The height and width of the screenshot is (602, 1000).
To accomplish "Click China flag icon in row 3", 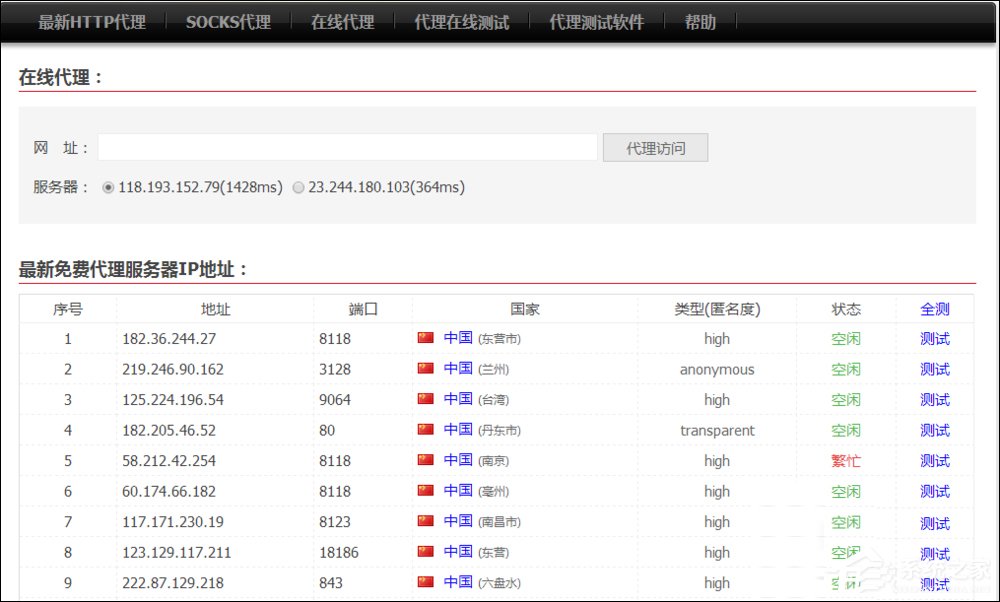I will coord(426,399).
